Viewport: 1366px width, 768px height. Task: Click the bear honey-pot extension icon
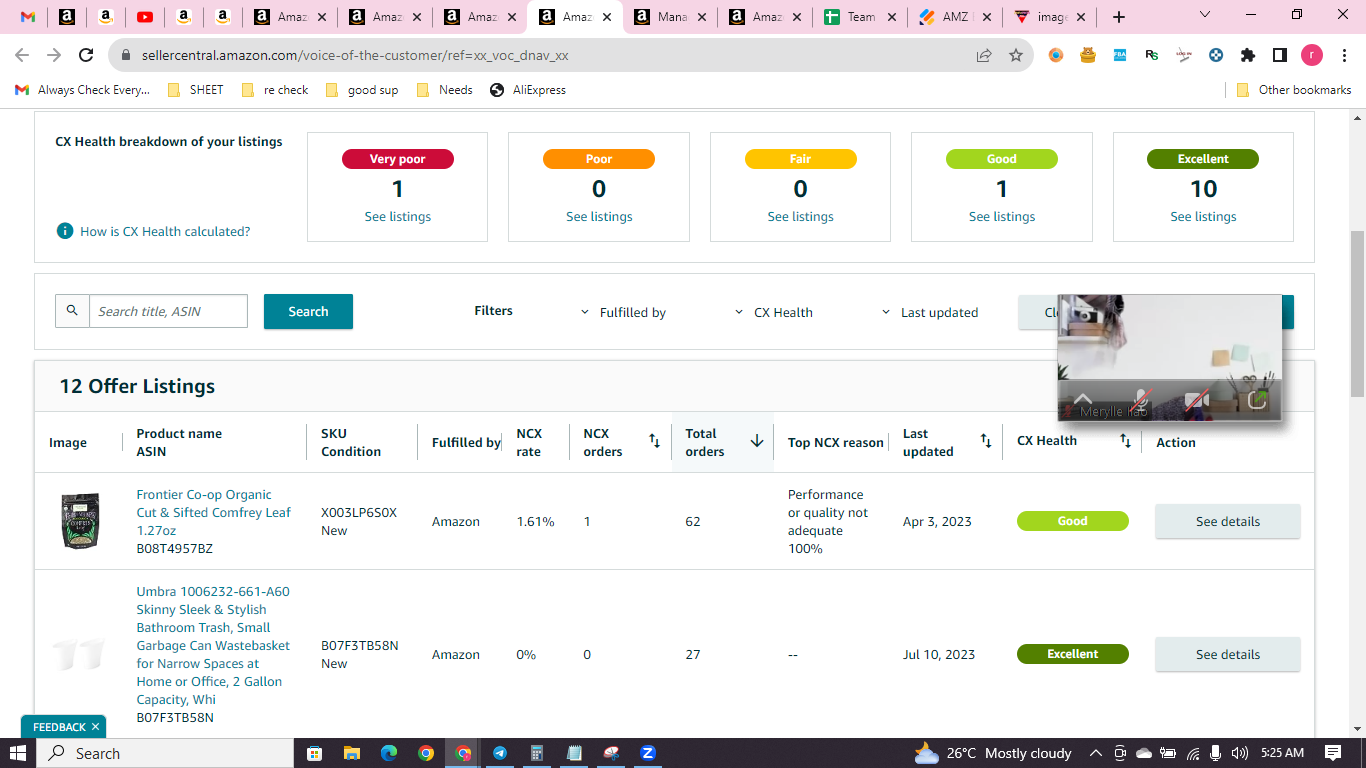tap(1088, 56)
